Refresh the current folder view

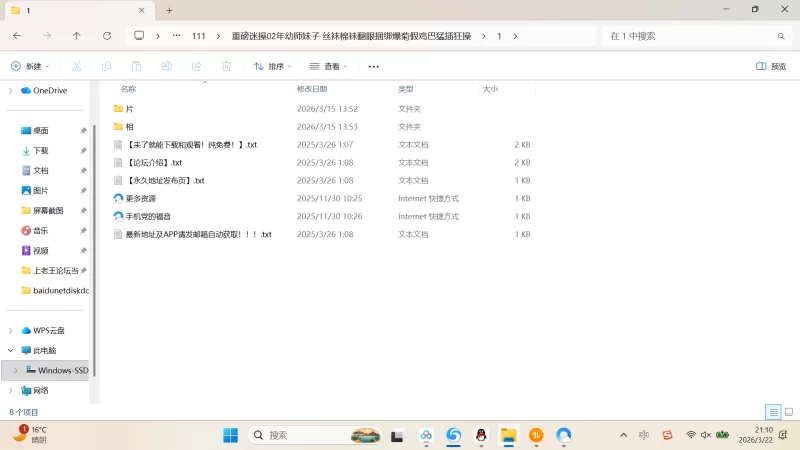click(107, 36)
